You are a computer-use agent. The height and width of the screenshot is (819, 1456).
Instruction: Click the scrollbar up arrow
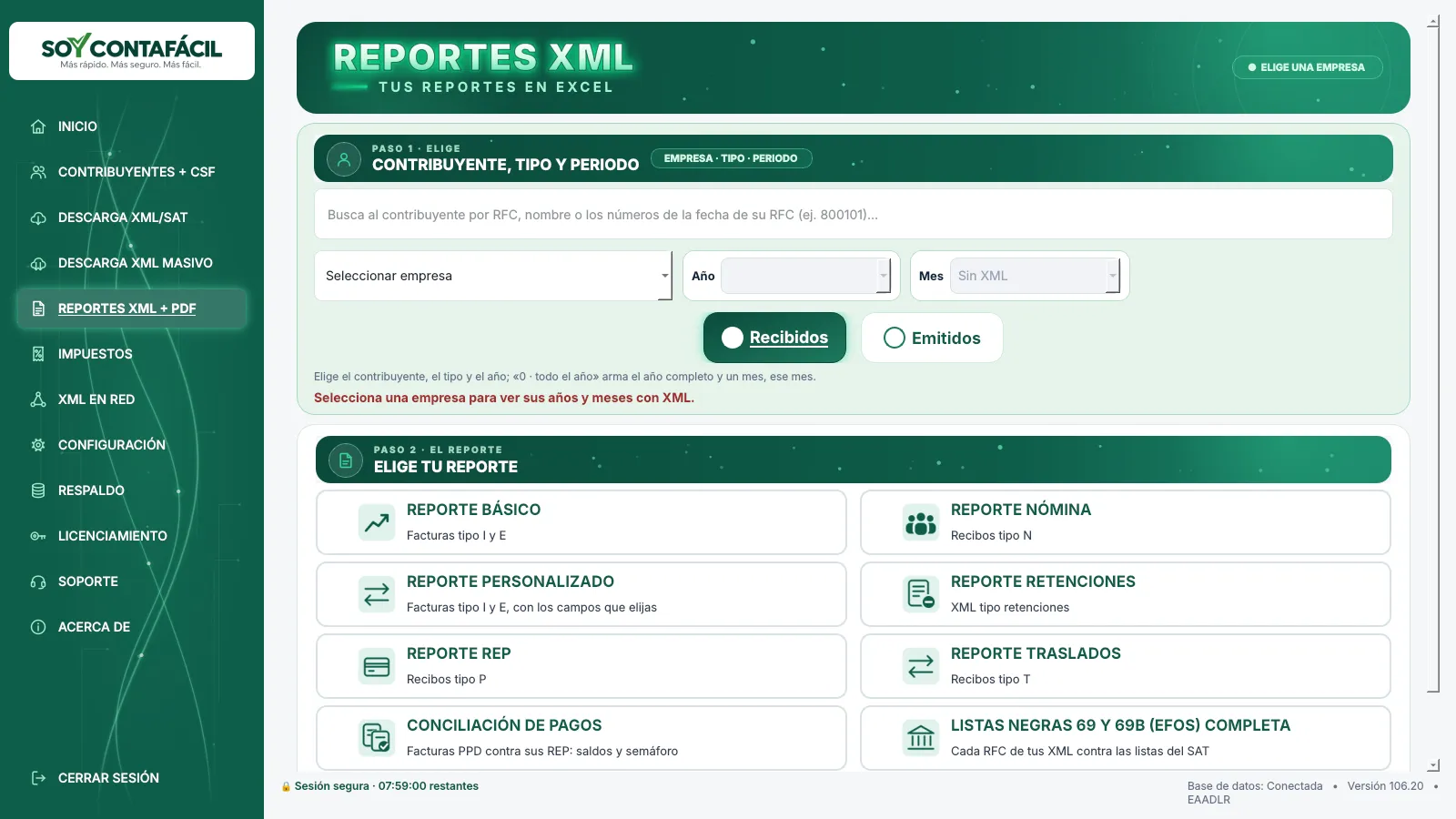[x=1433, y=21]
